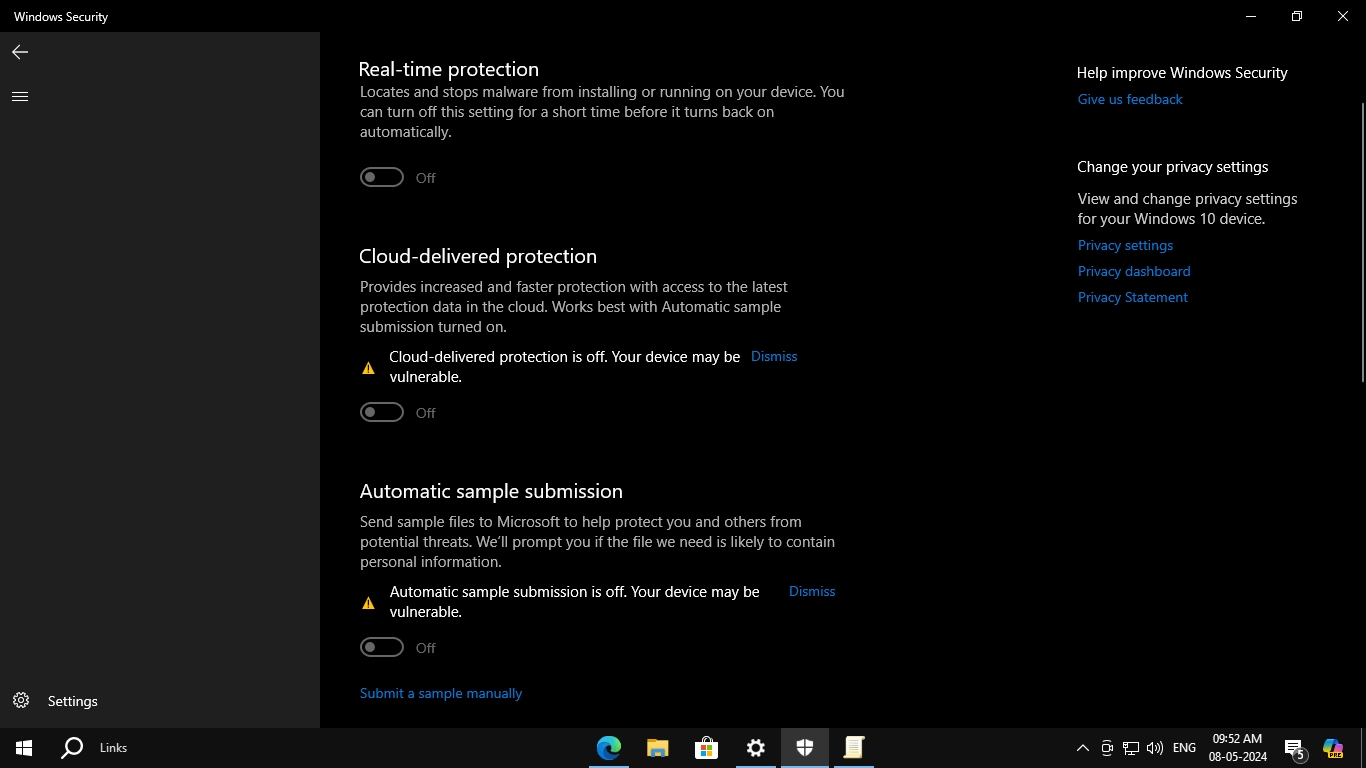Open the Windows Start menu
1366x768 pixels.
24,748
